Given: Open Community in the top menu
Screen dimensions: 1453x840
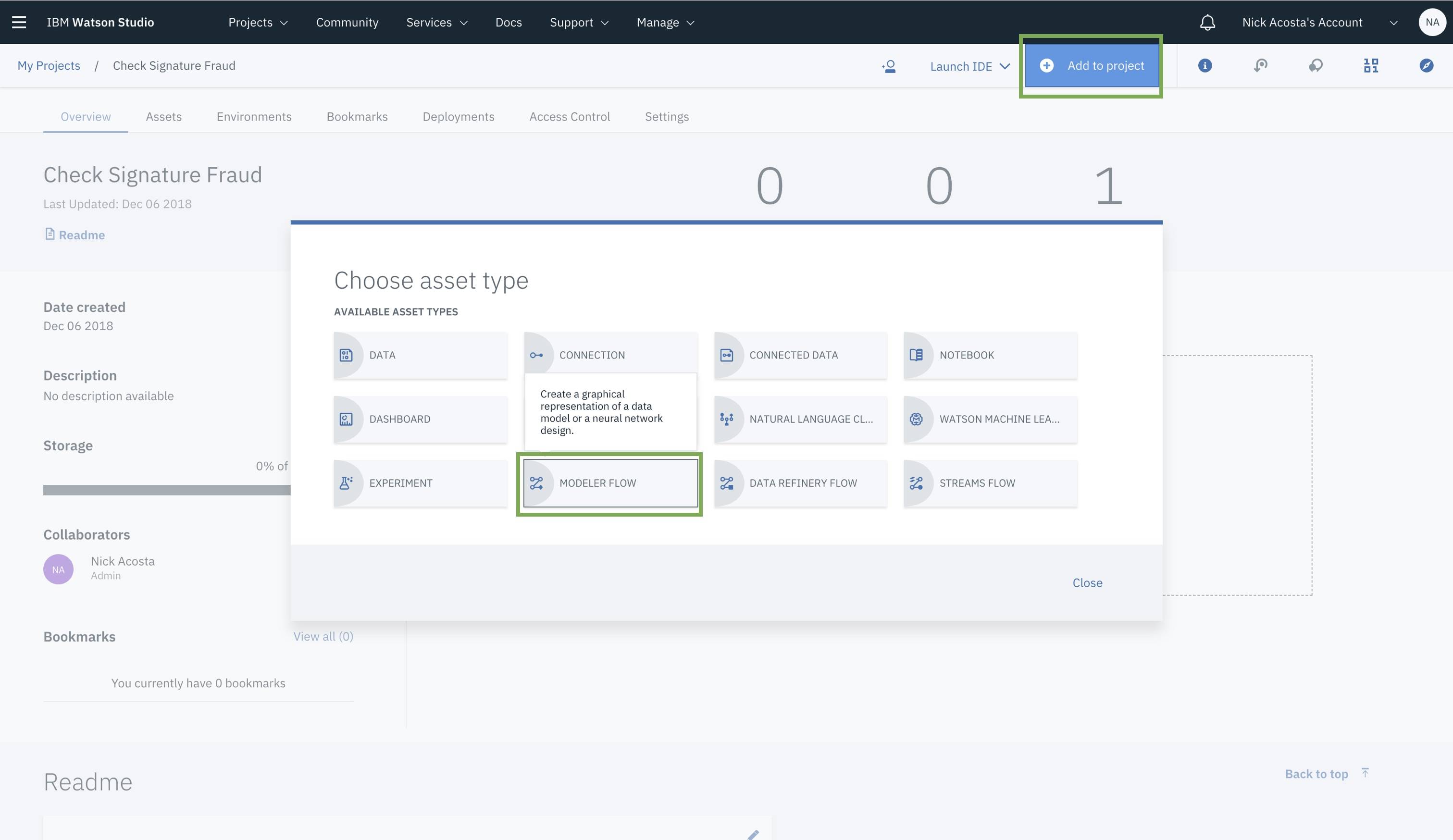Looking at the screenshot, I should [x=347, y=23].
